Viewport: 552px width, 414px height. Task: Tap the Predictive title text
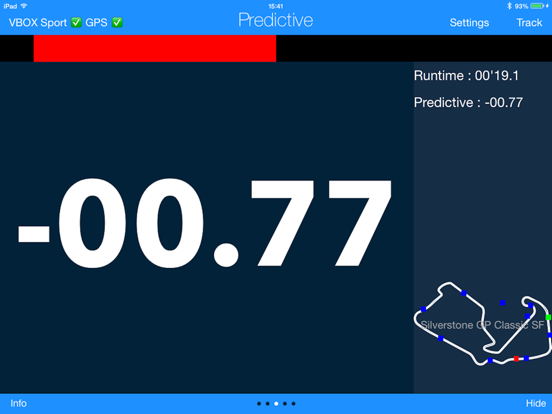pos(276,20)
